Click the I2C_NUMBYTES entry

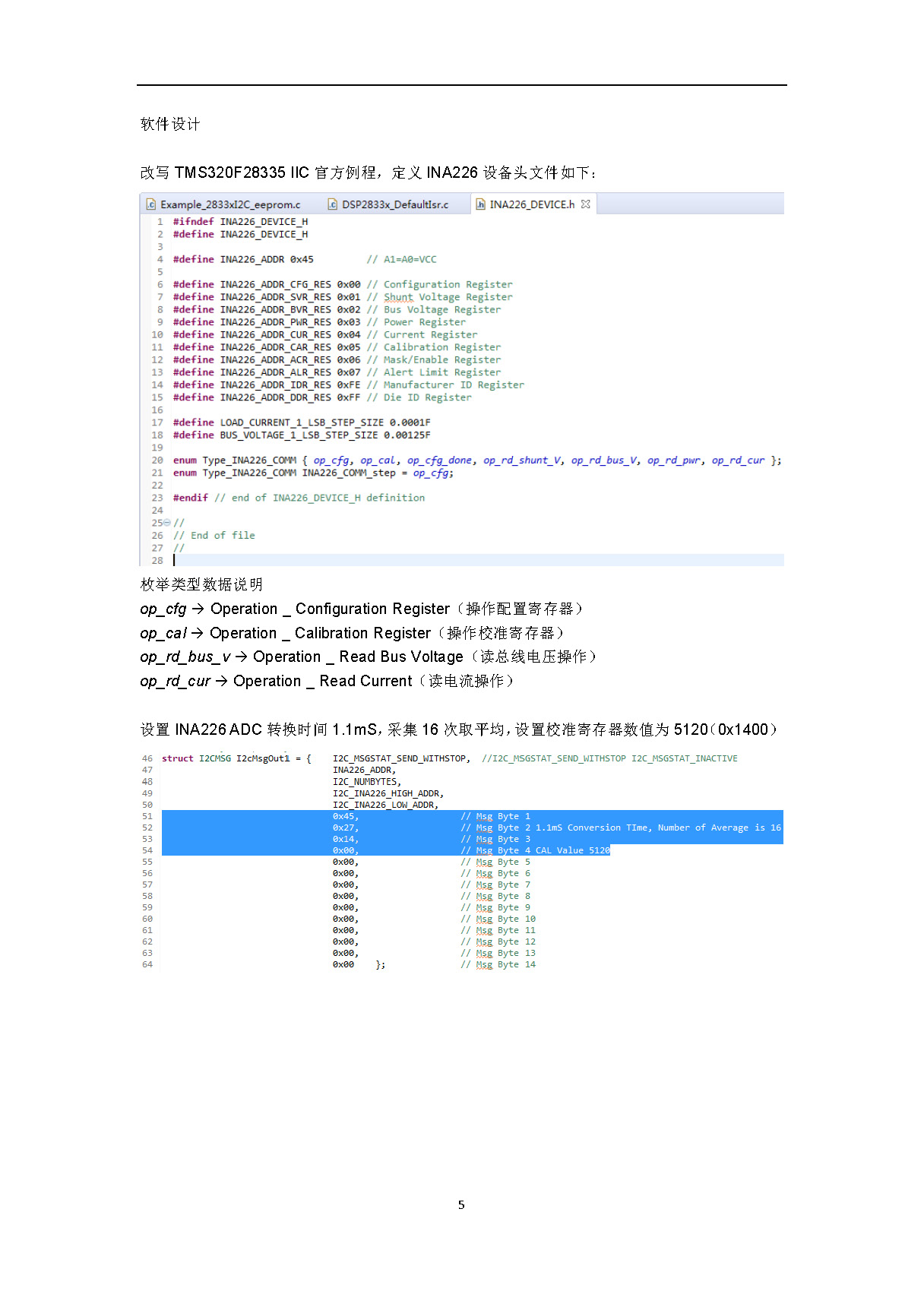click(367, 781)
